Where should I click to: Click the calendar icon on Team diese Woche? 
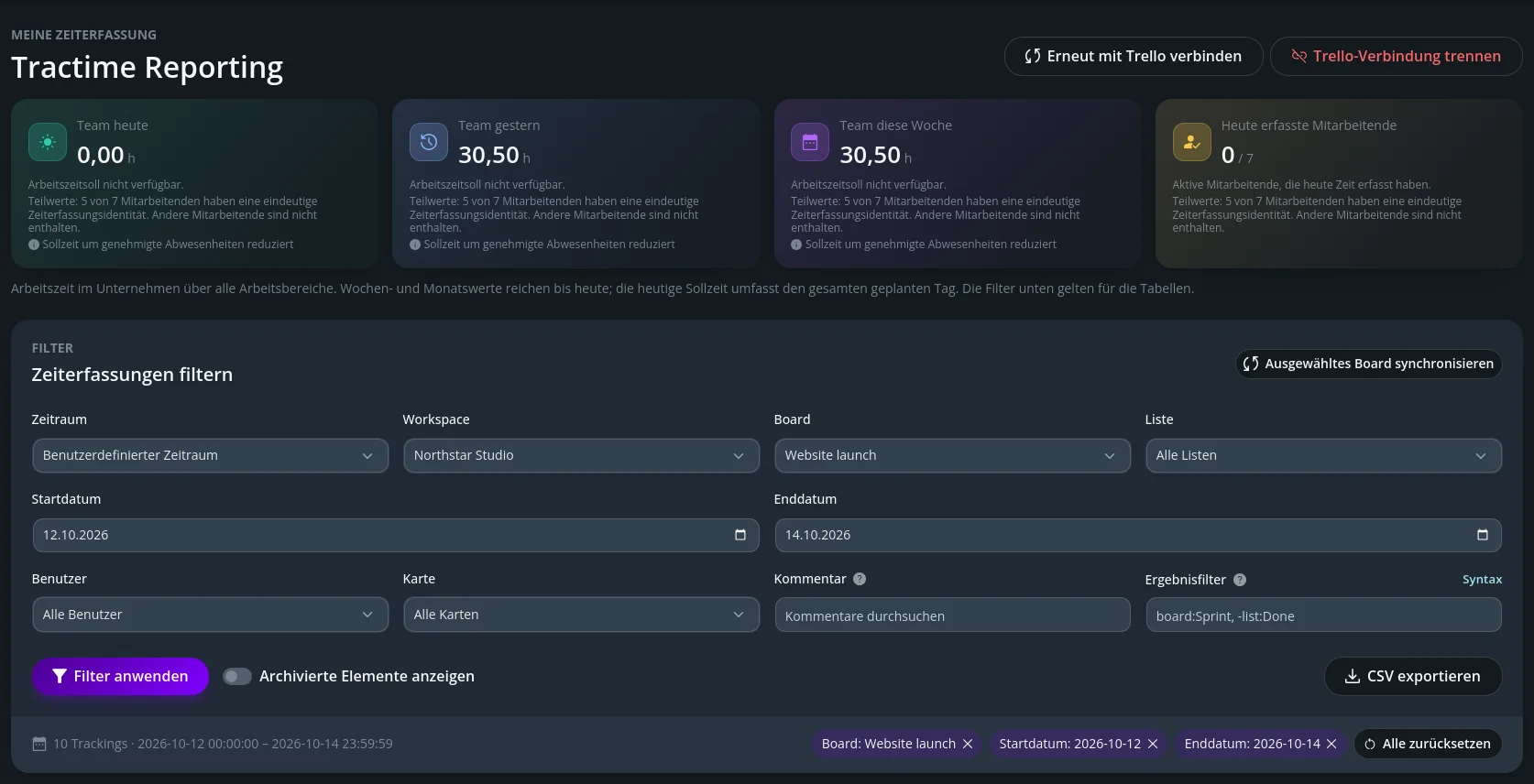[x=810, y=142]
